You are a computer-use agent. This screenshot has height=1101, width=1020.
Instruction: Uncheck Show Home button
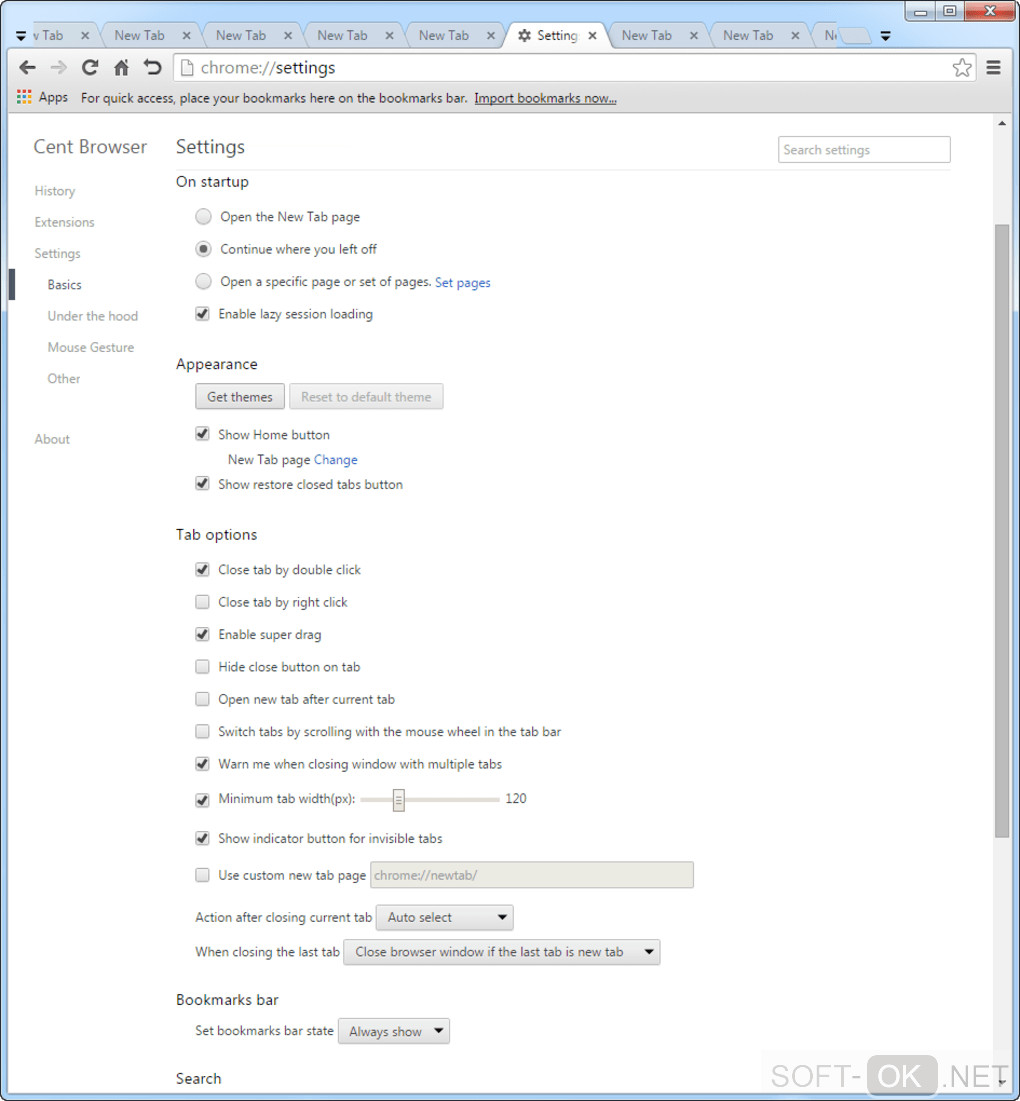[202, 434]
